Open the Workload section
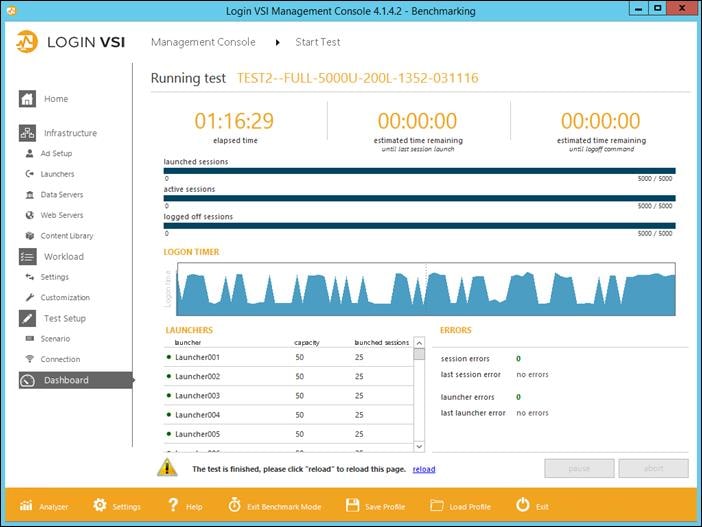This screenshot has height=527, width=702. (64, 257)
